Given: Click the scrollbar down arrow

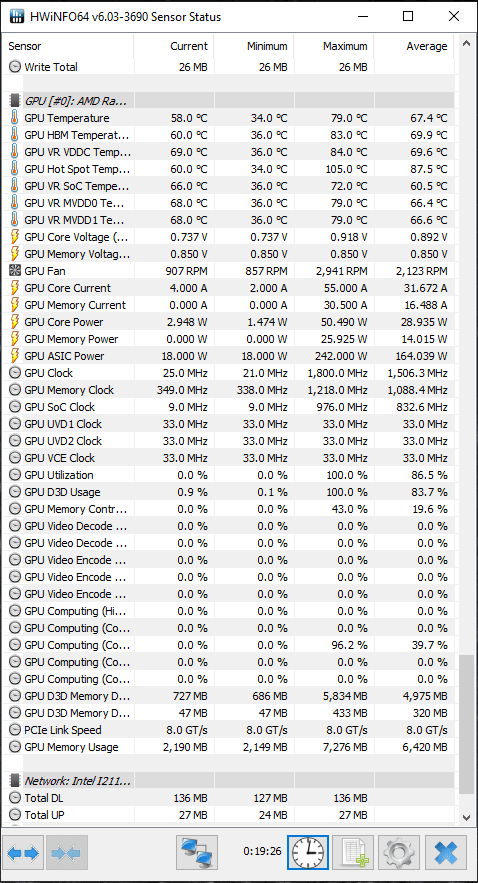Looking at the screenshot, I should click(466, 817).
